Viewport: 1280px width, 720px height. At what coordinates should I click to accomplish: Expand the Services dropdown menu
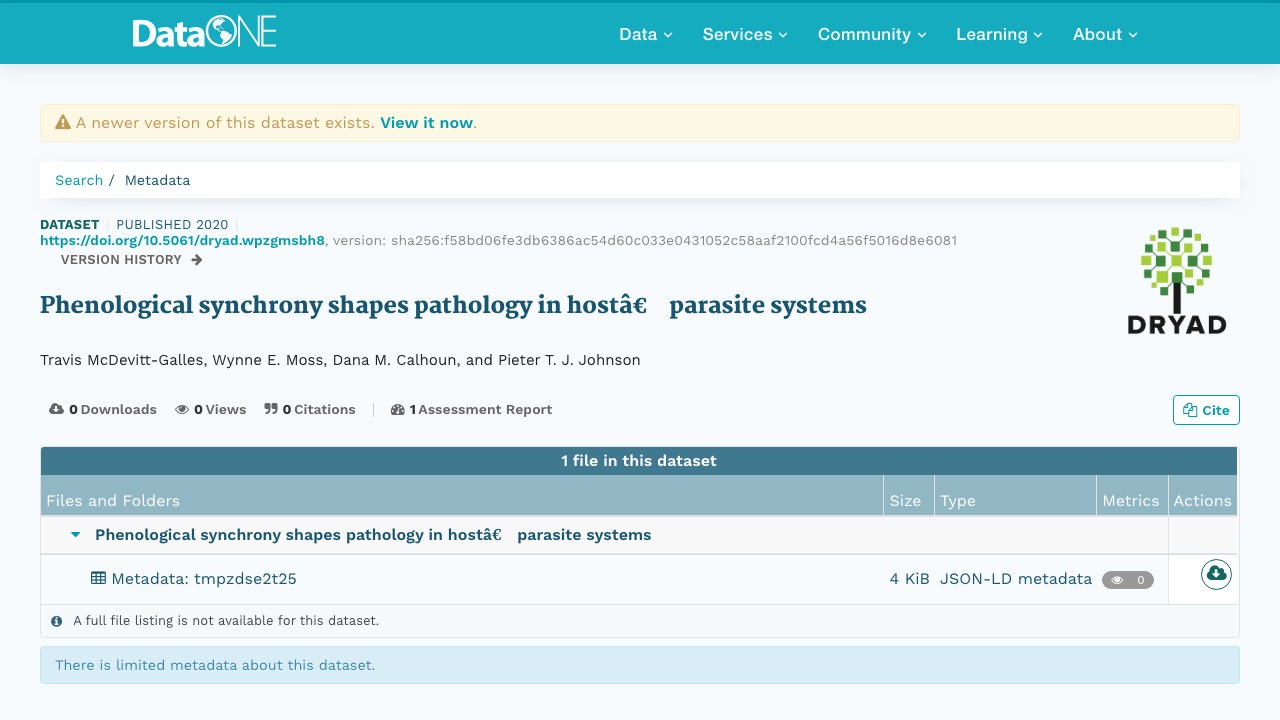(745, 34)
